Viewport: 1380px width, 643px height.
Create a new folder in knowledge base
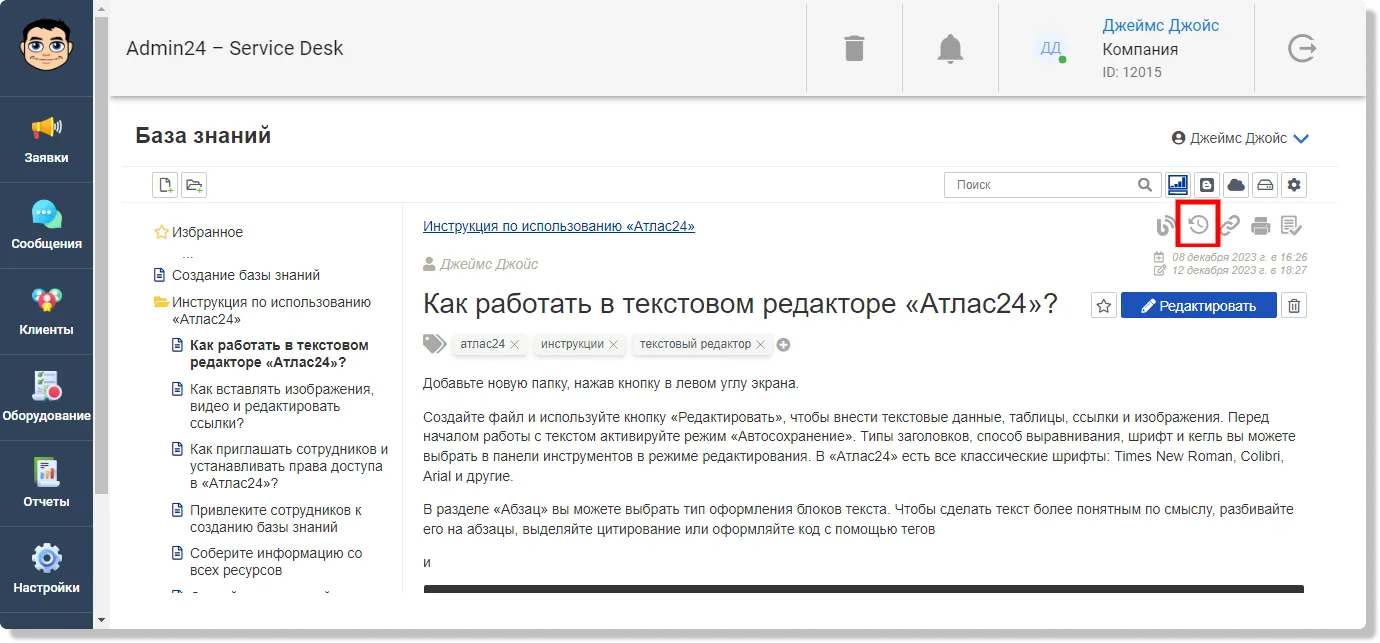point(194,184)
